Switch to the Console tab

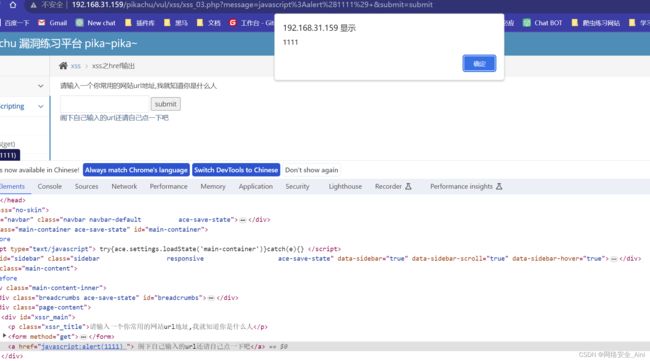click(50, 187)
